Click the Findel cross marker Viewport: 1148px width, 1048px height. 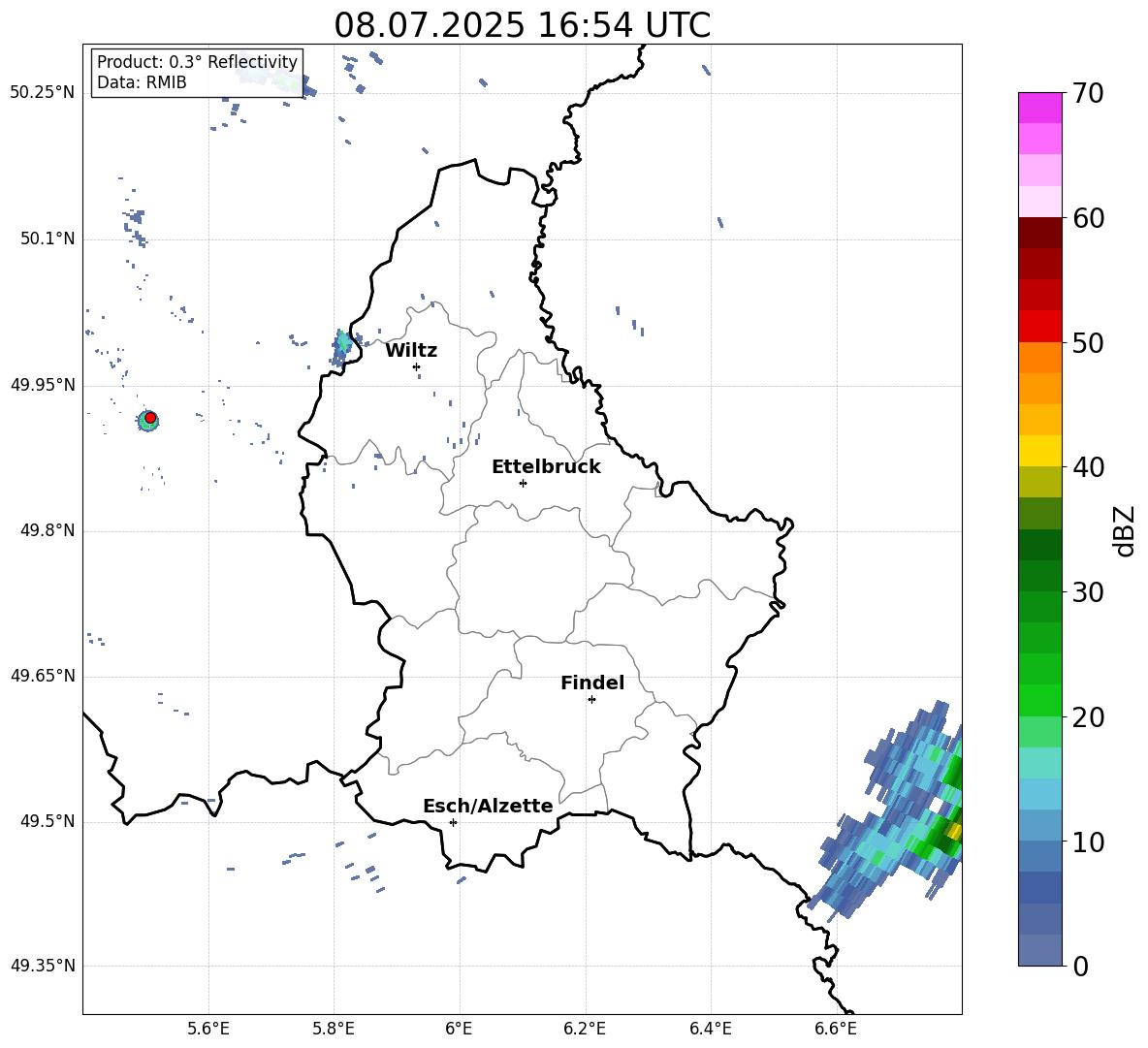pyautogui.click(x=591, y=700)
